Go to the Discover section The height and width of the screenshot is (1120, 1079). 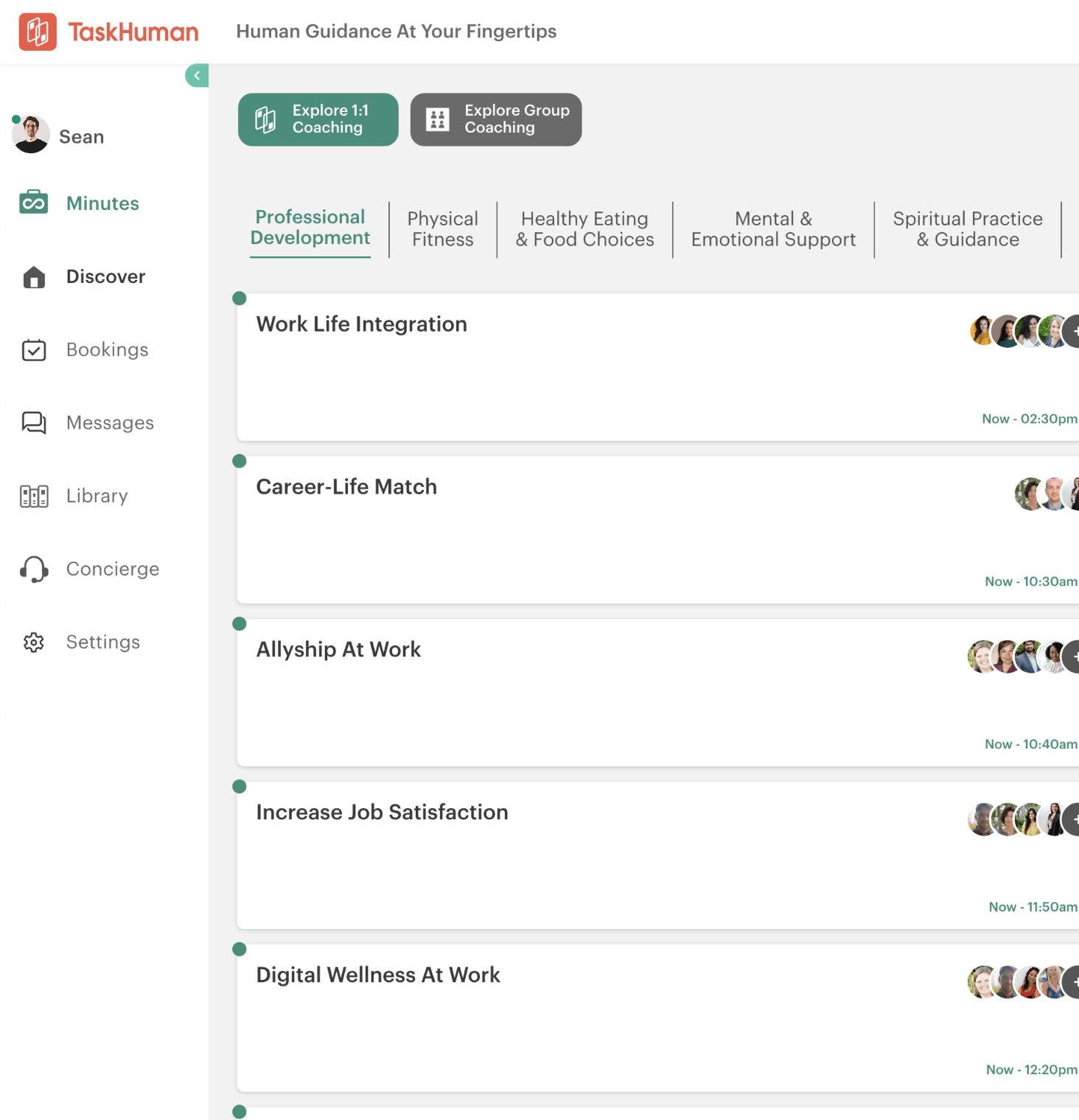click(105, 276)
